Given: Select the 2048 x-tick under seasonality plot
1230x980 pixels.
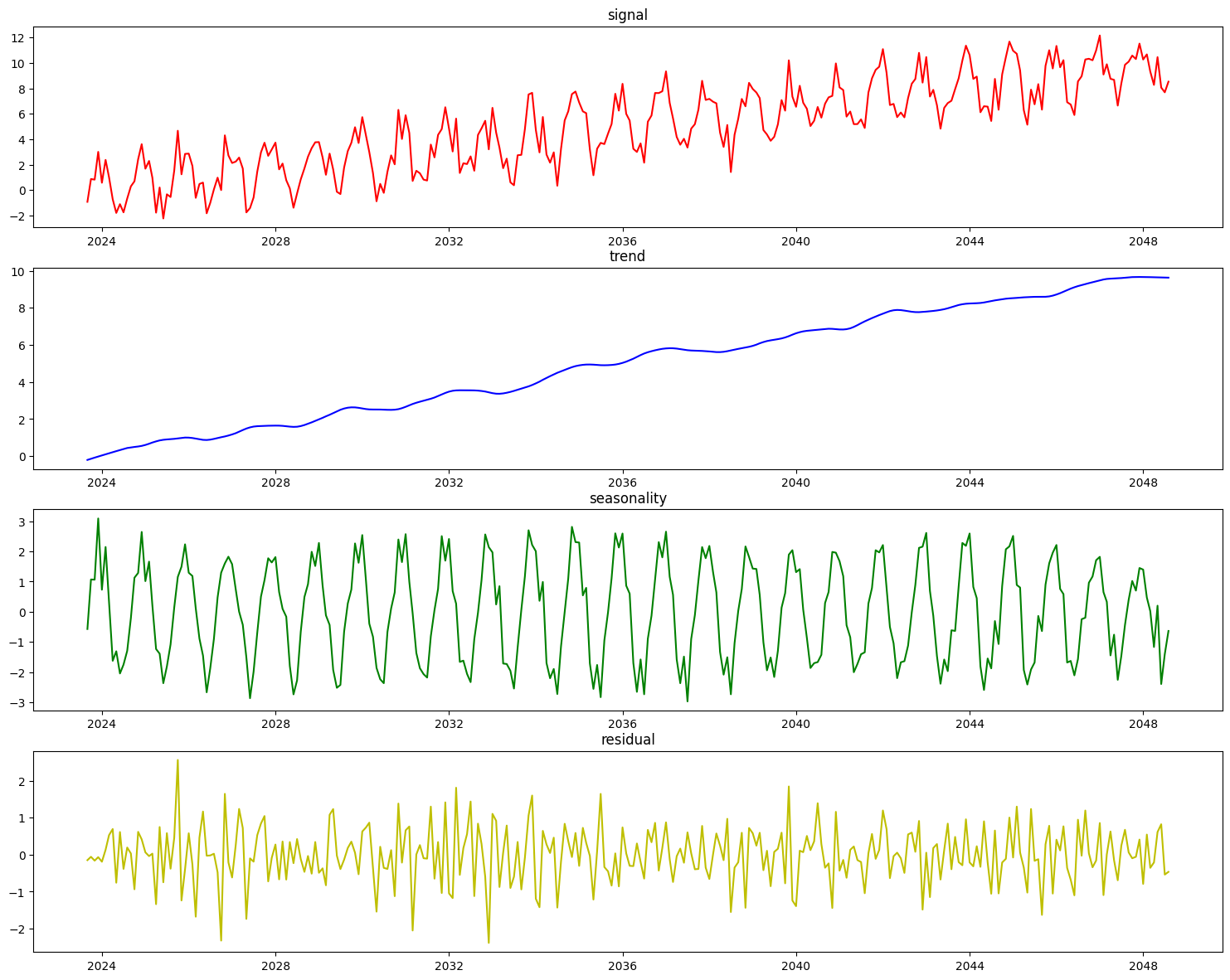Looking at the screenshot, I should coord(1143,724).
